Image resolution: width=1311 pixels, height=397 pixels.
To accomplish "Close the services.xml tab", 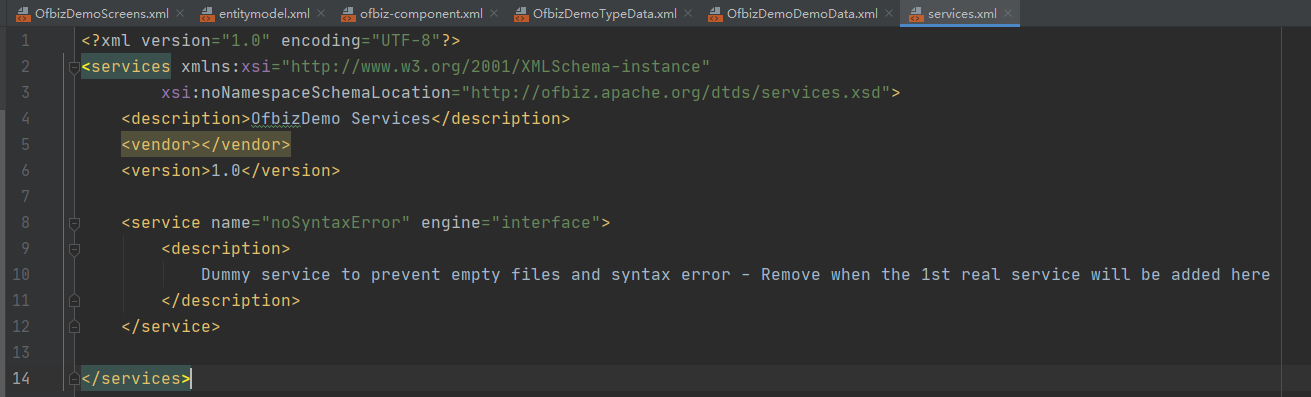I will pos(1009,14).
